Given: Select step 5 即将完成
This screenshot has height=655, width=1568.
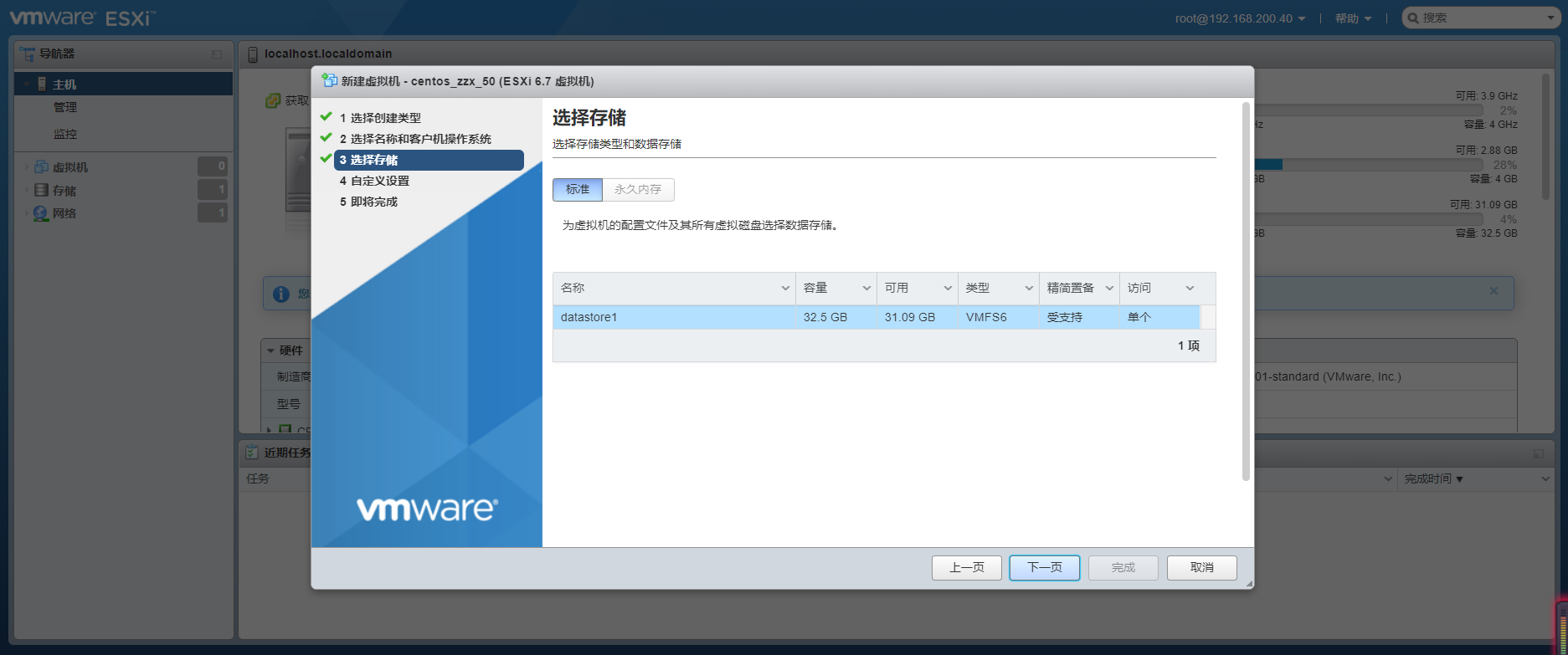Looking at the screenshot, I should (368, 202).
